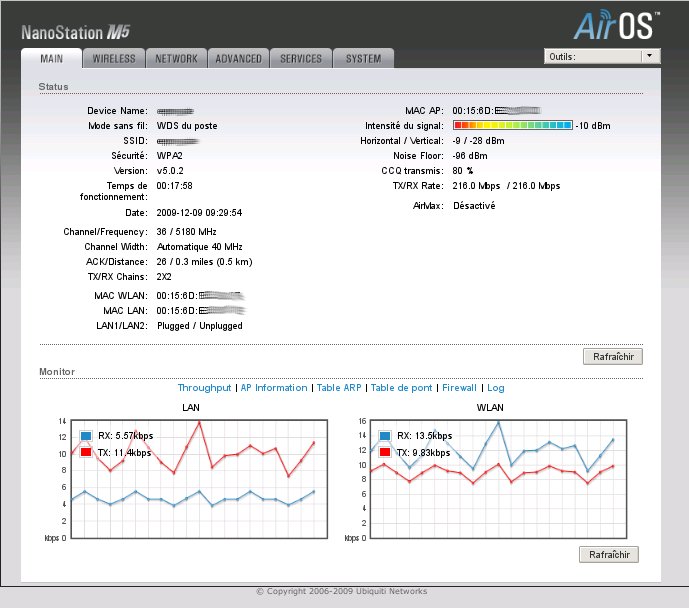
Task: Click the '80 %' CCQ value
Action: (x=463, y=170)
